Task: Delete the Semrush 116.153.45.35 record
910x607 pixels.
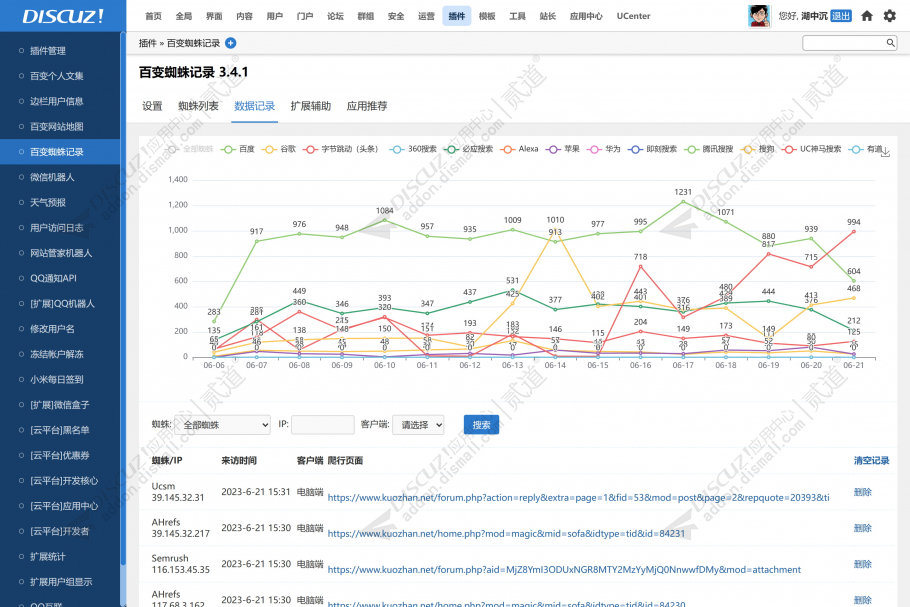Action: coord(862,564)
